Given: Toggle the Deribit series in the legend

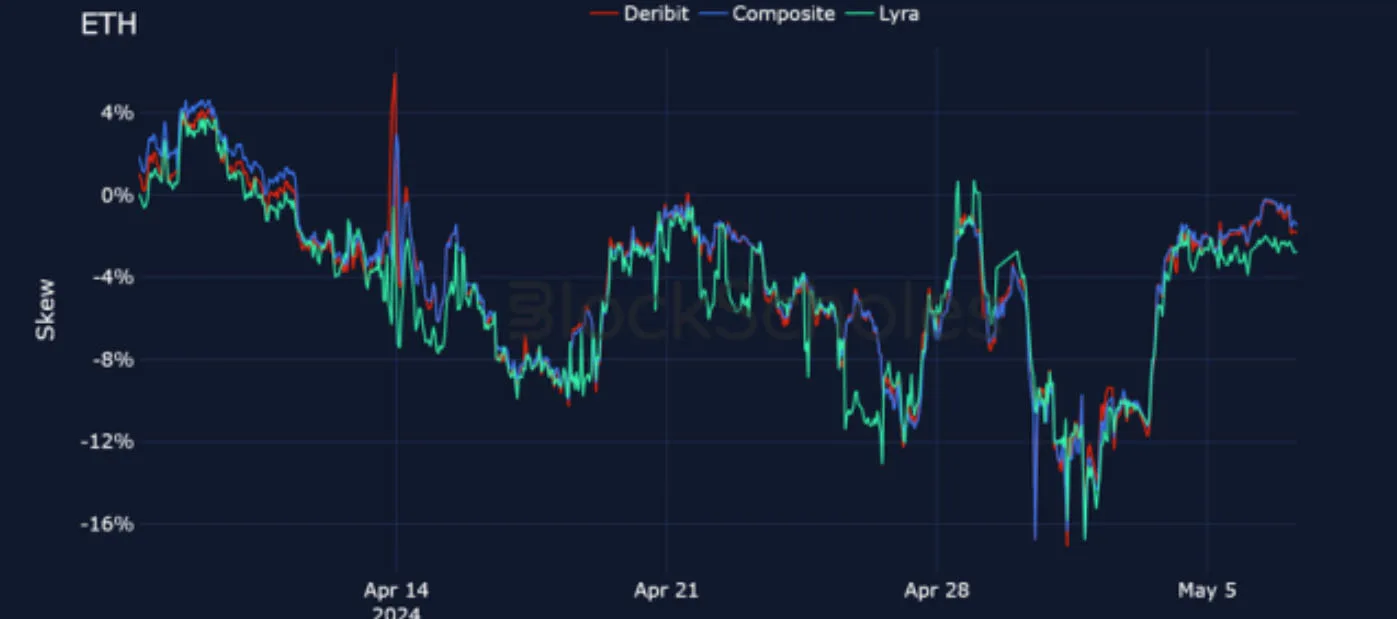Looking at the screenshot, I should [639, 14].
